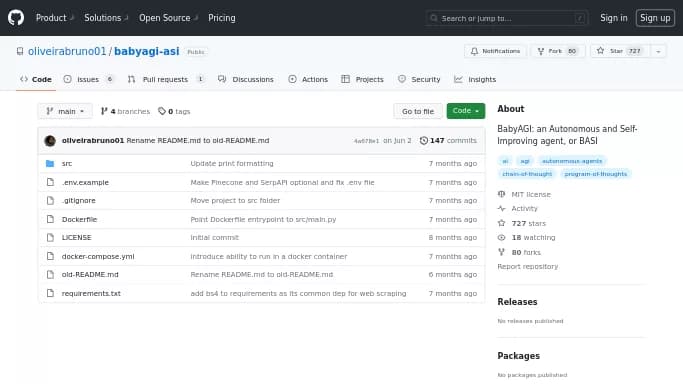Viewport: 683px width, 384px height.
Task: Click the src folder icon
Action: pos(50,164)
